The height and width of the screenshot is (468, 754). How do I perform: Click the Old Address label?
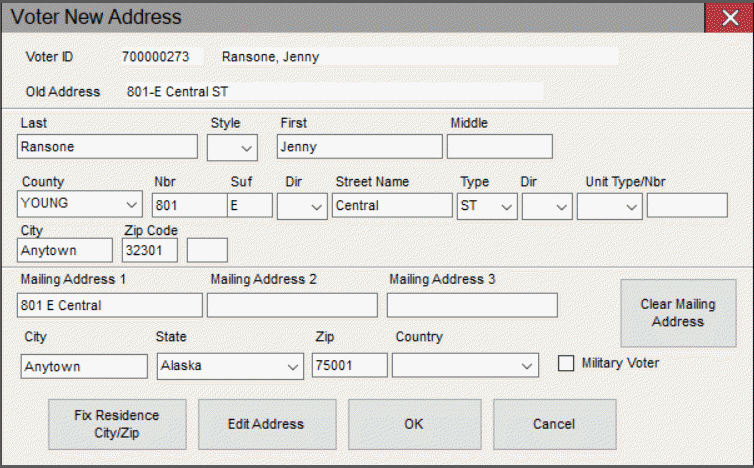coord(63,91)
